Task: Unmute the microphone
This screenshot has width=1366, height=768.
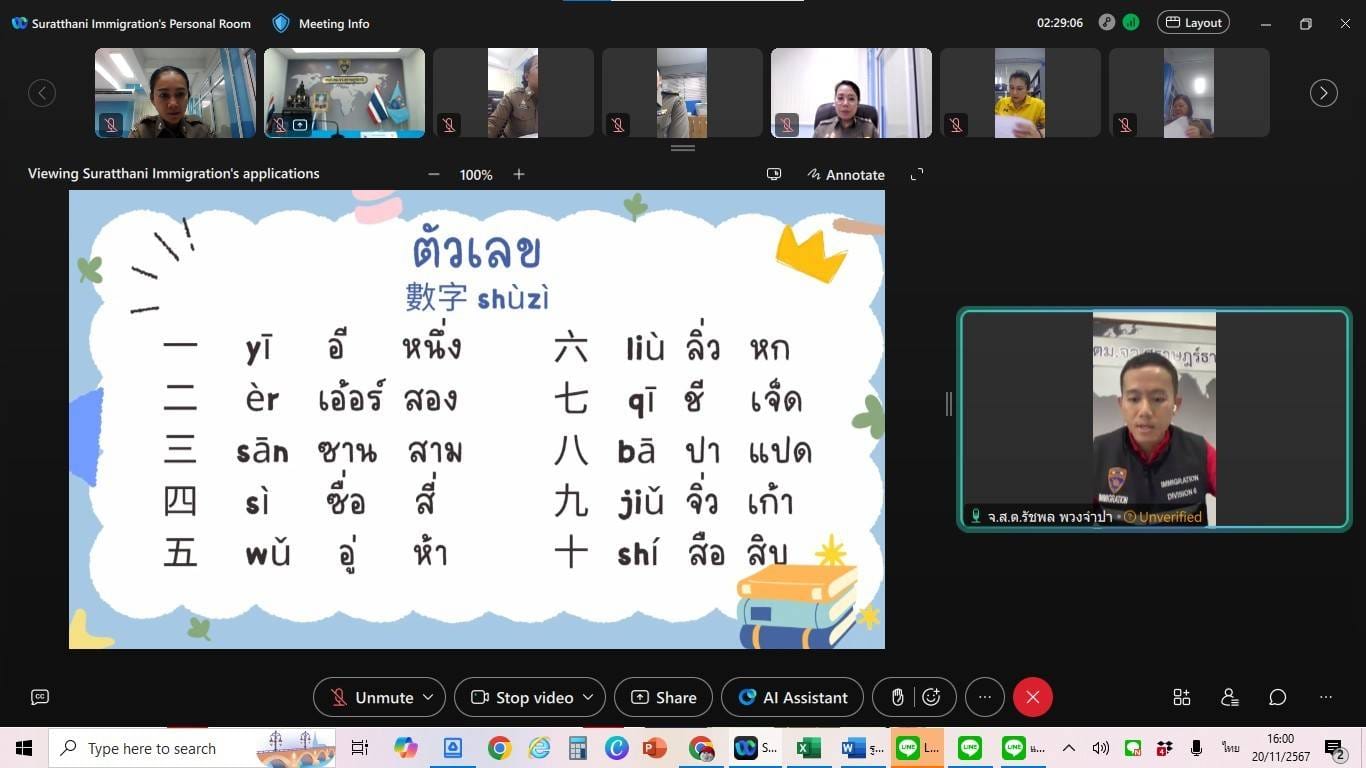Action: pyautogui.click(x=372, y=697)
